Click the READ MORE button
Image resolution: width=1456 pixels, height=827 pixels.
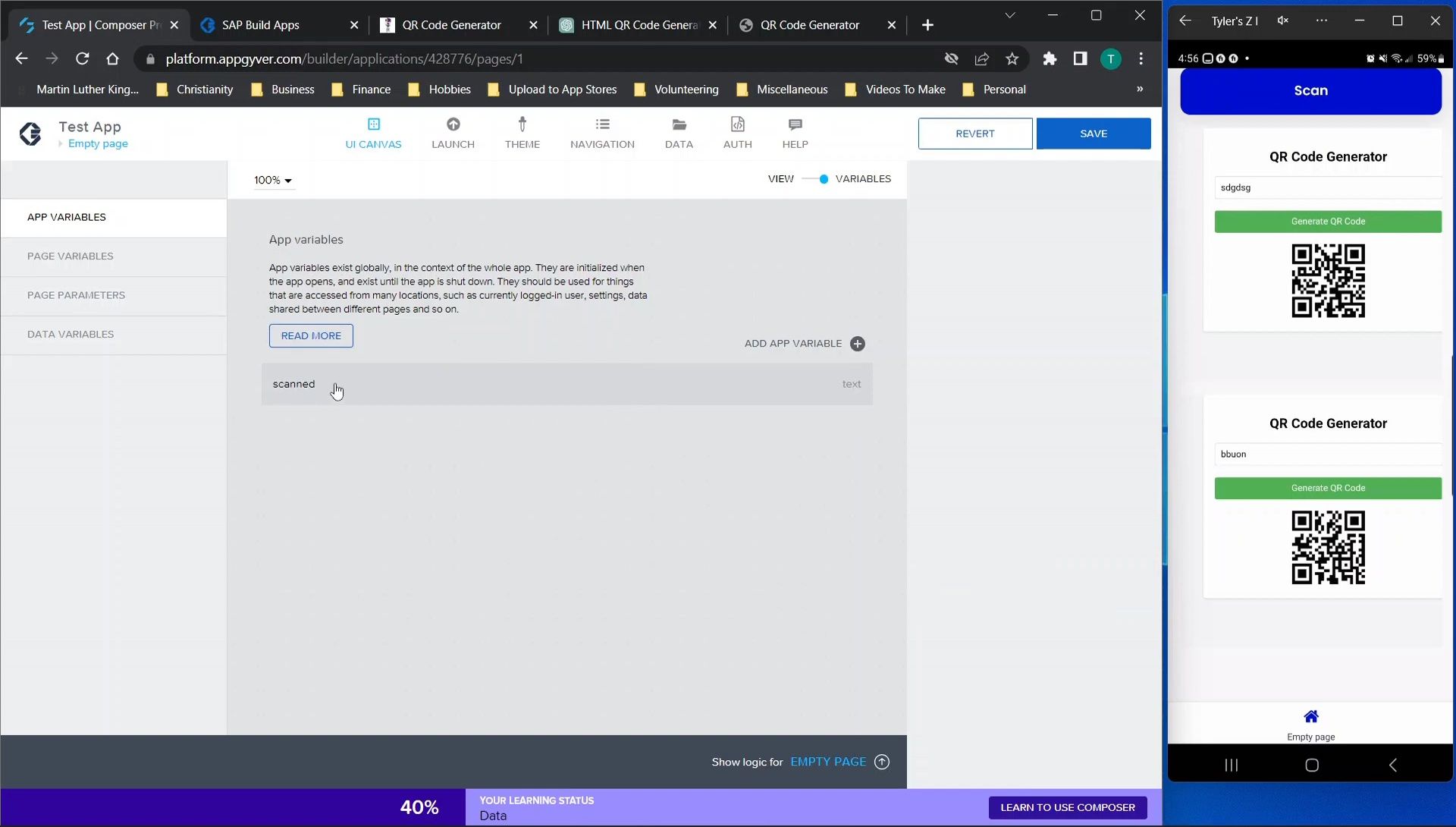tap(311, 335)
